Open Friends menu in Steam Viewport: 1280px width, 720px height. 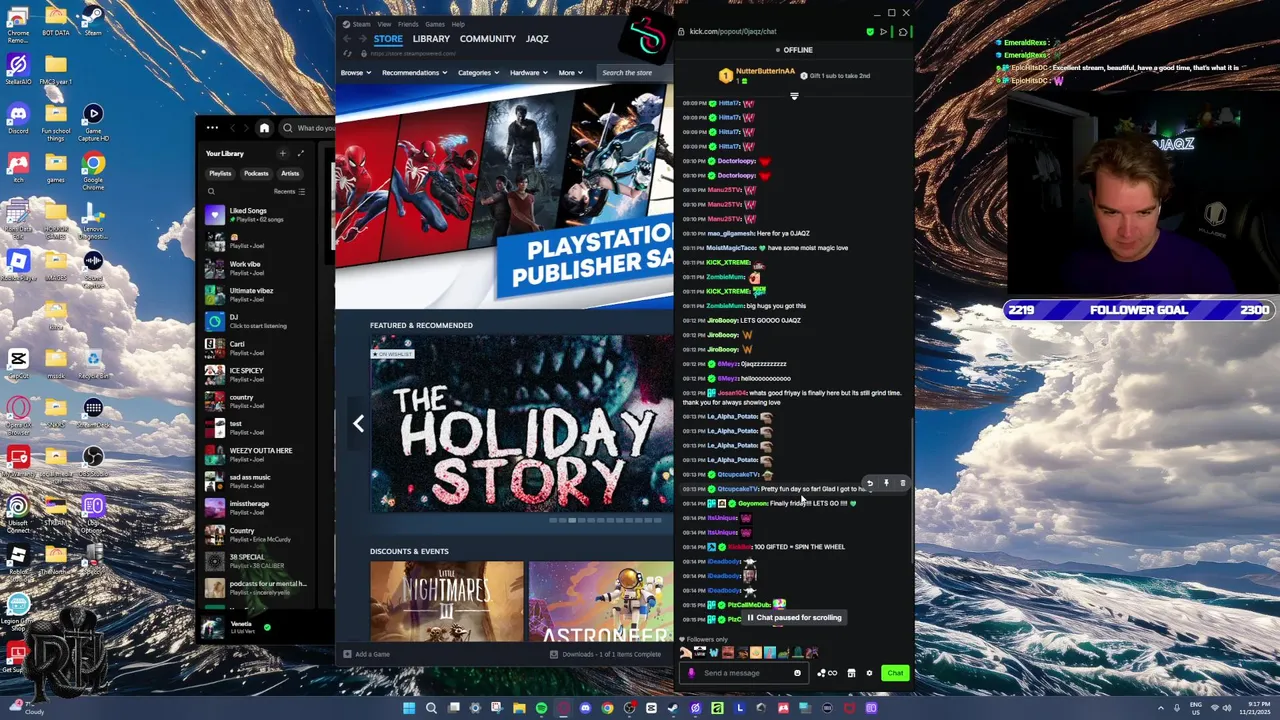(x=408, y=24)
